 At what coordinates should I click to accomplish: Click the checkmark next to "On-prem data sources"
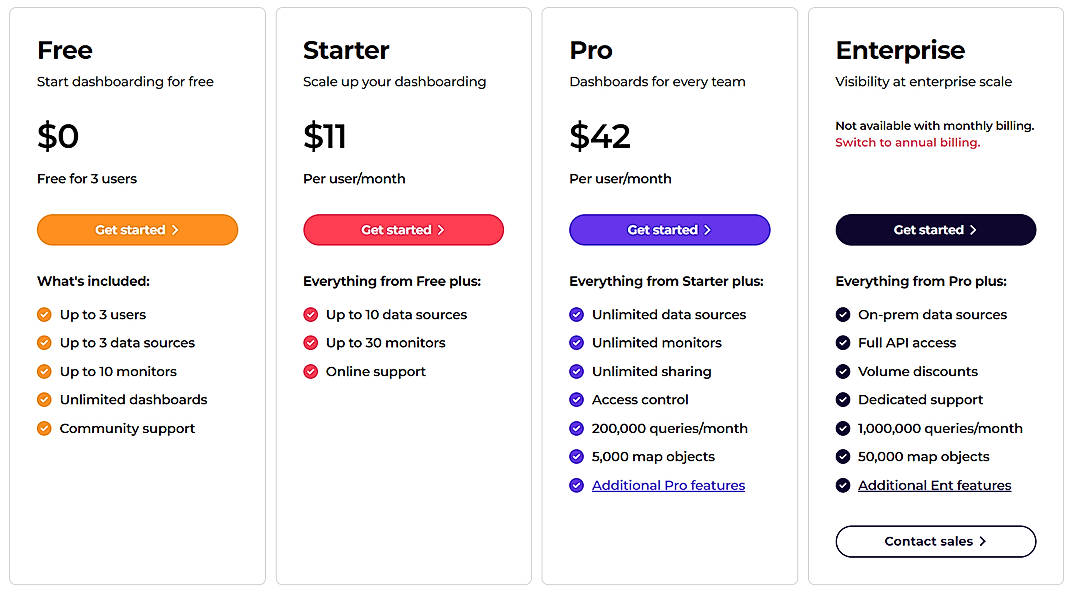(842, 314)
